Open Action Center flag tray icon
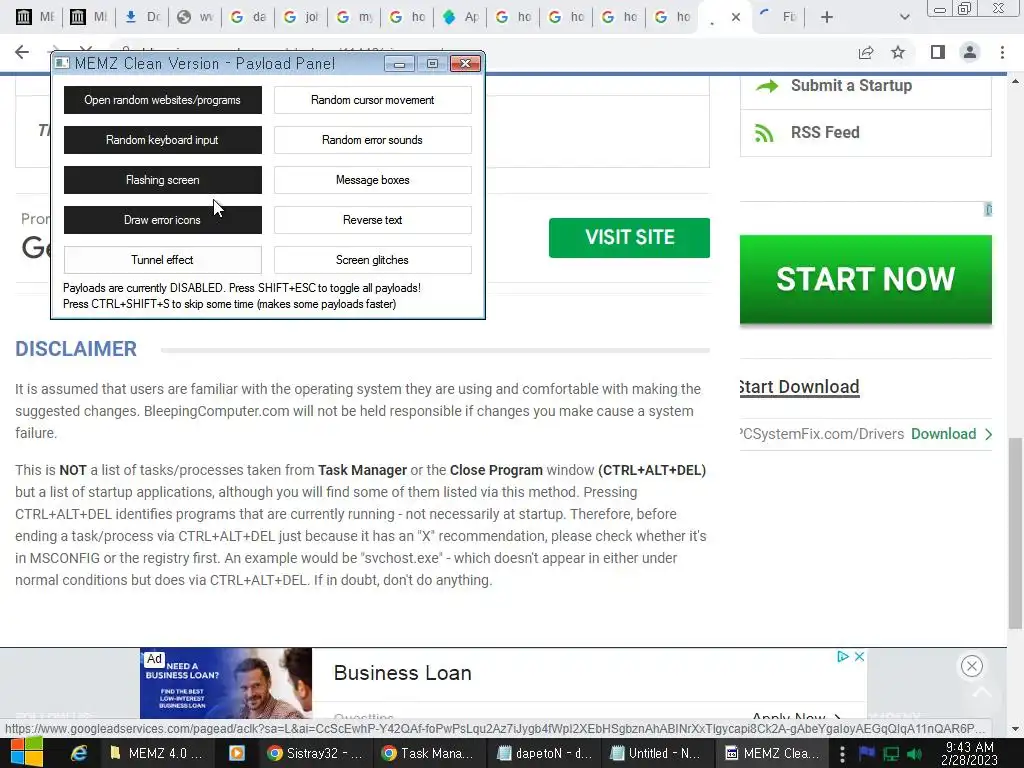1024x768 pixels. [x=867, y=753]
